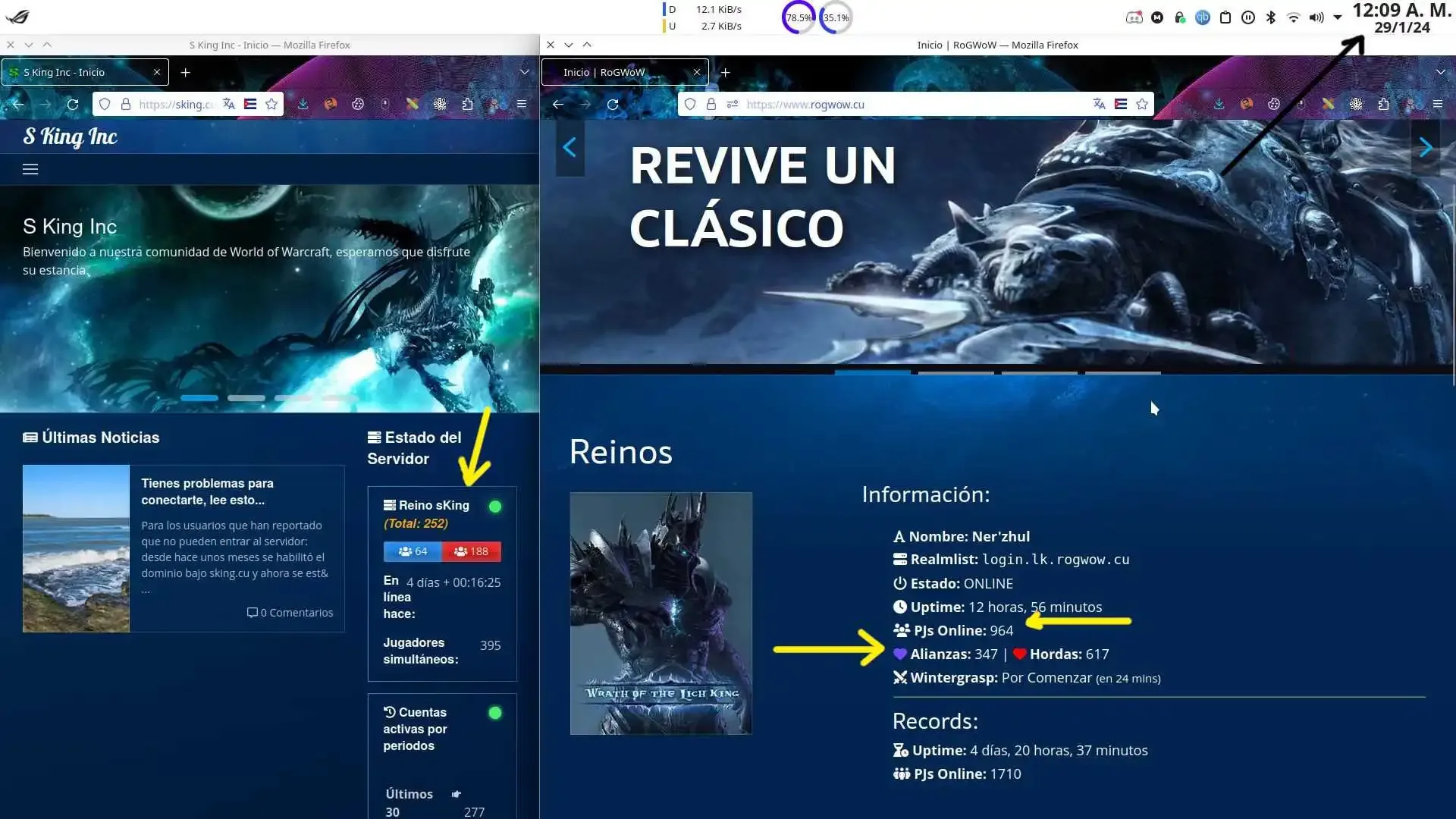The height and width of the screenshot is (819, 1456).
Task: Open the Cuban flag extension in RoGWoW address bar
Action: (x=1121, y=105)
